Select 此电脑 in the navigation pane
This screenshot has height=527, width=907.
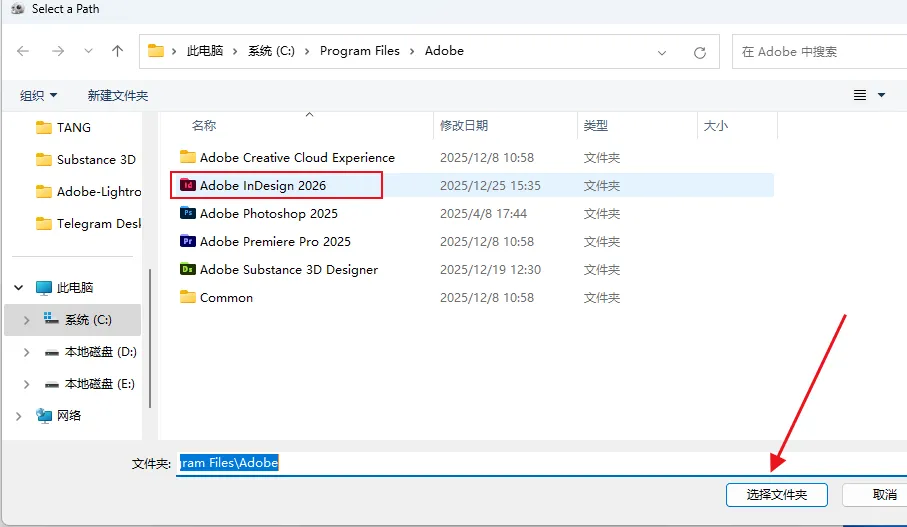[x=75, y=288]
